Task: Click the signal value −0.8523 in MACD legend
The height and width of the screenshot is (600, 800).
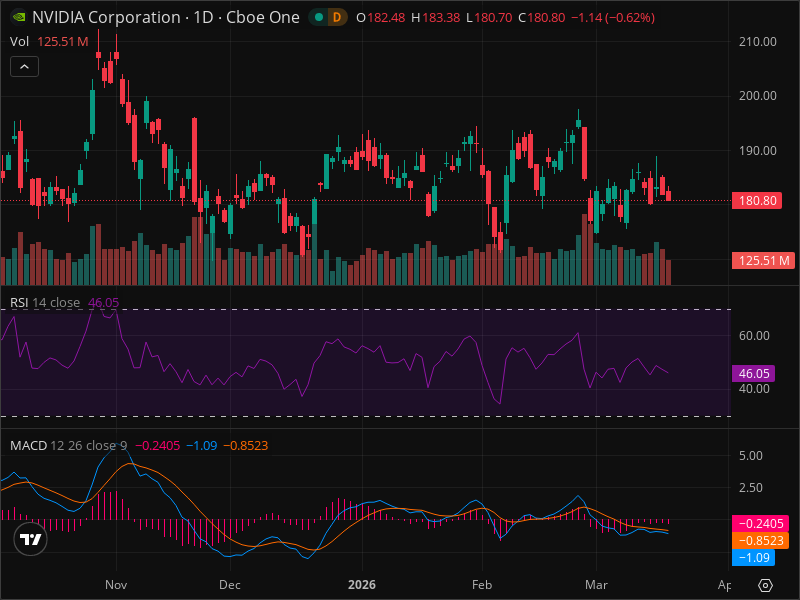Action: [x=245, y=445]
